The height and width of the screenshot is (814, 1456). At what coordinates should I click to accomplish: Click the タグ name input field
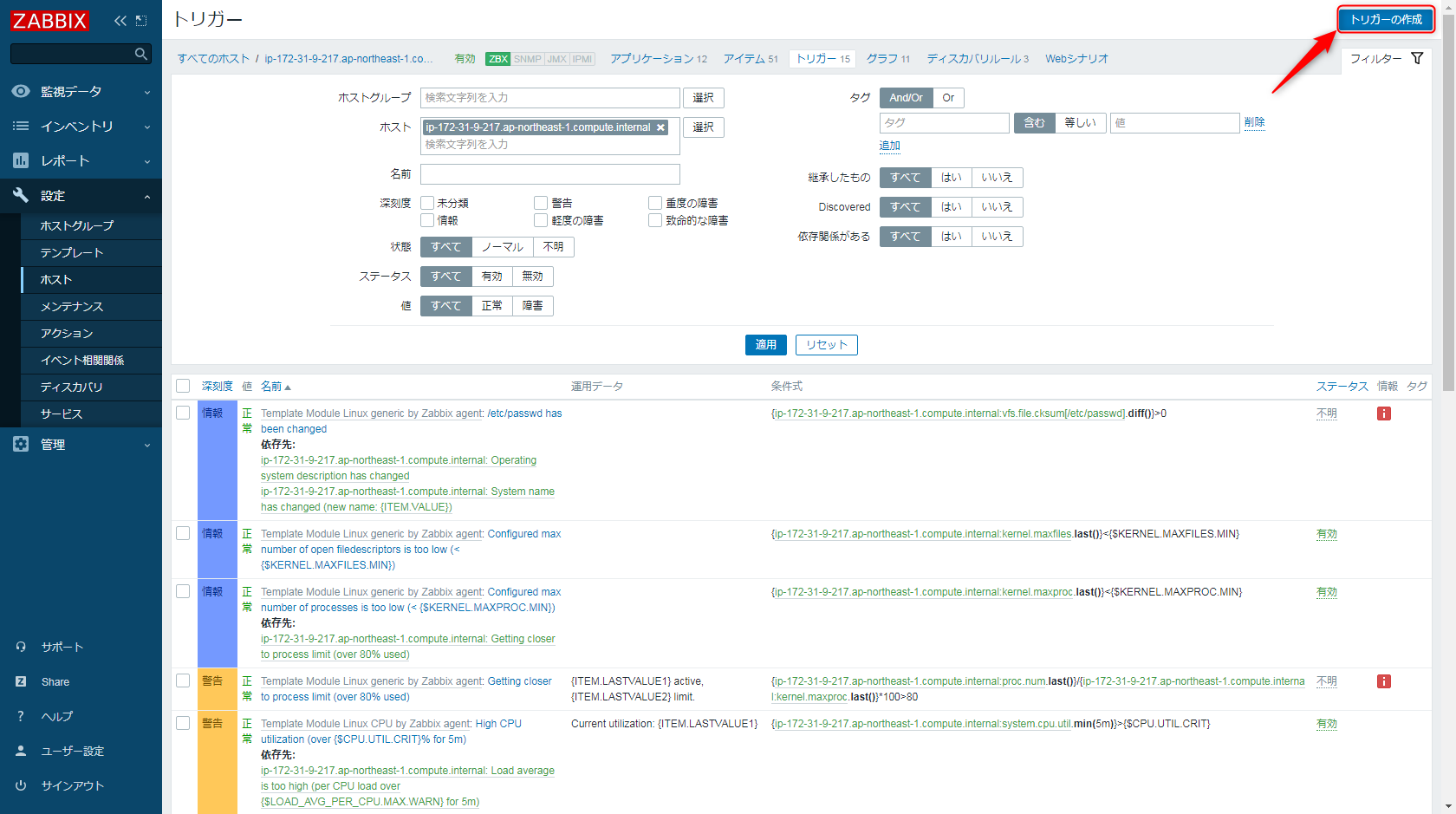coord(945,123)
